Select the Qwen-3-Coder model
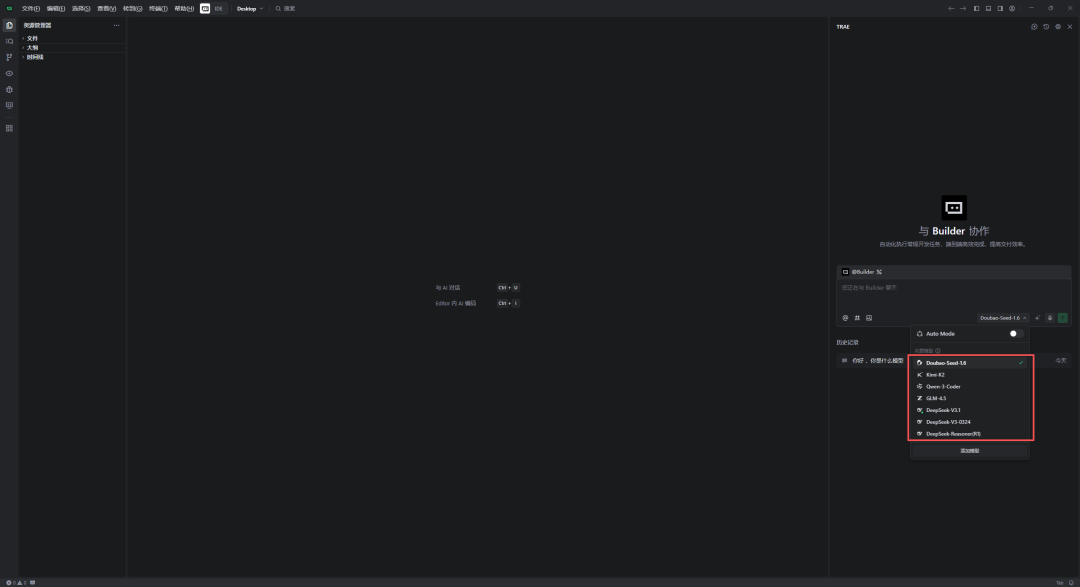This screenshot has width=1080, height=587. coord(970,387)
